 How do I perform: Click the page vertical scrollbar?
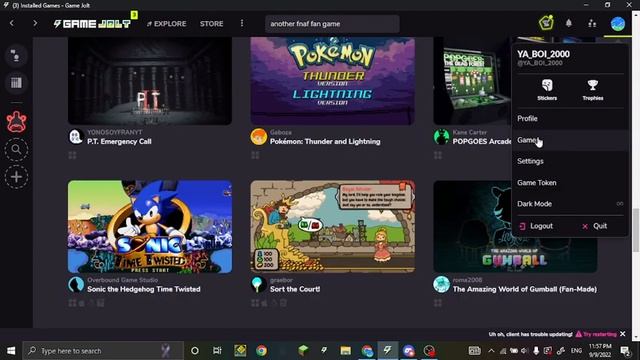(x=636, y=229)
